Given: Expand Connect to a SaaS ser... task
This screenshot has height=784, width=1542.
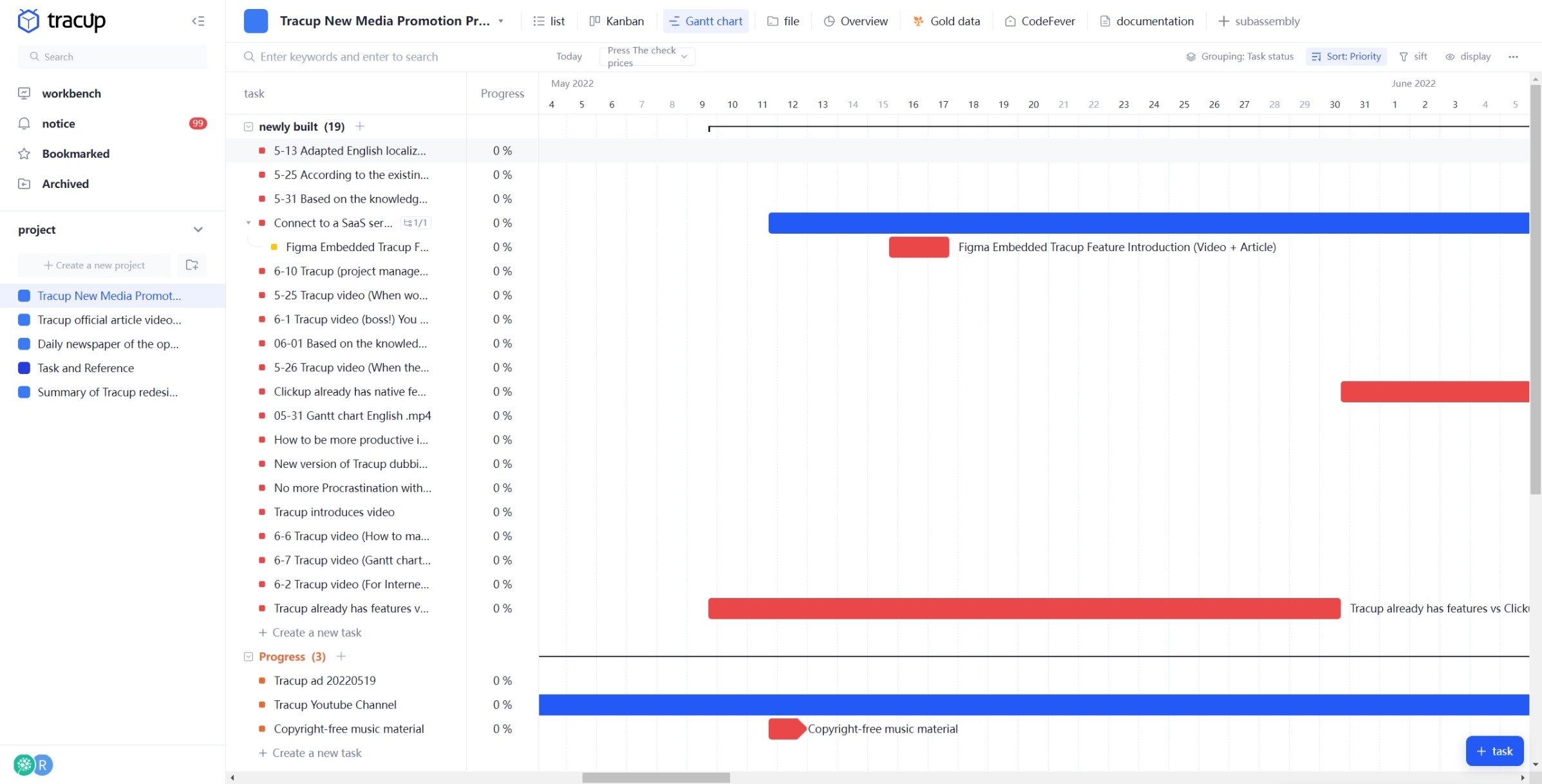Looking at the screenshot, I should [249, 222].
